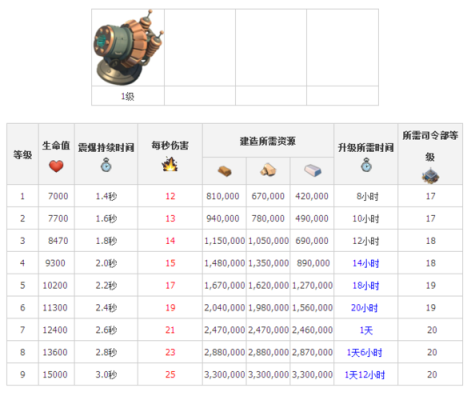Open the 1天6小时 upgrade time link
Screen dimensions: 471x400
click(364, 352)
